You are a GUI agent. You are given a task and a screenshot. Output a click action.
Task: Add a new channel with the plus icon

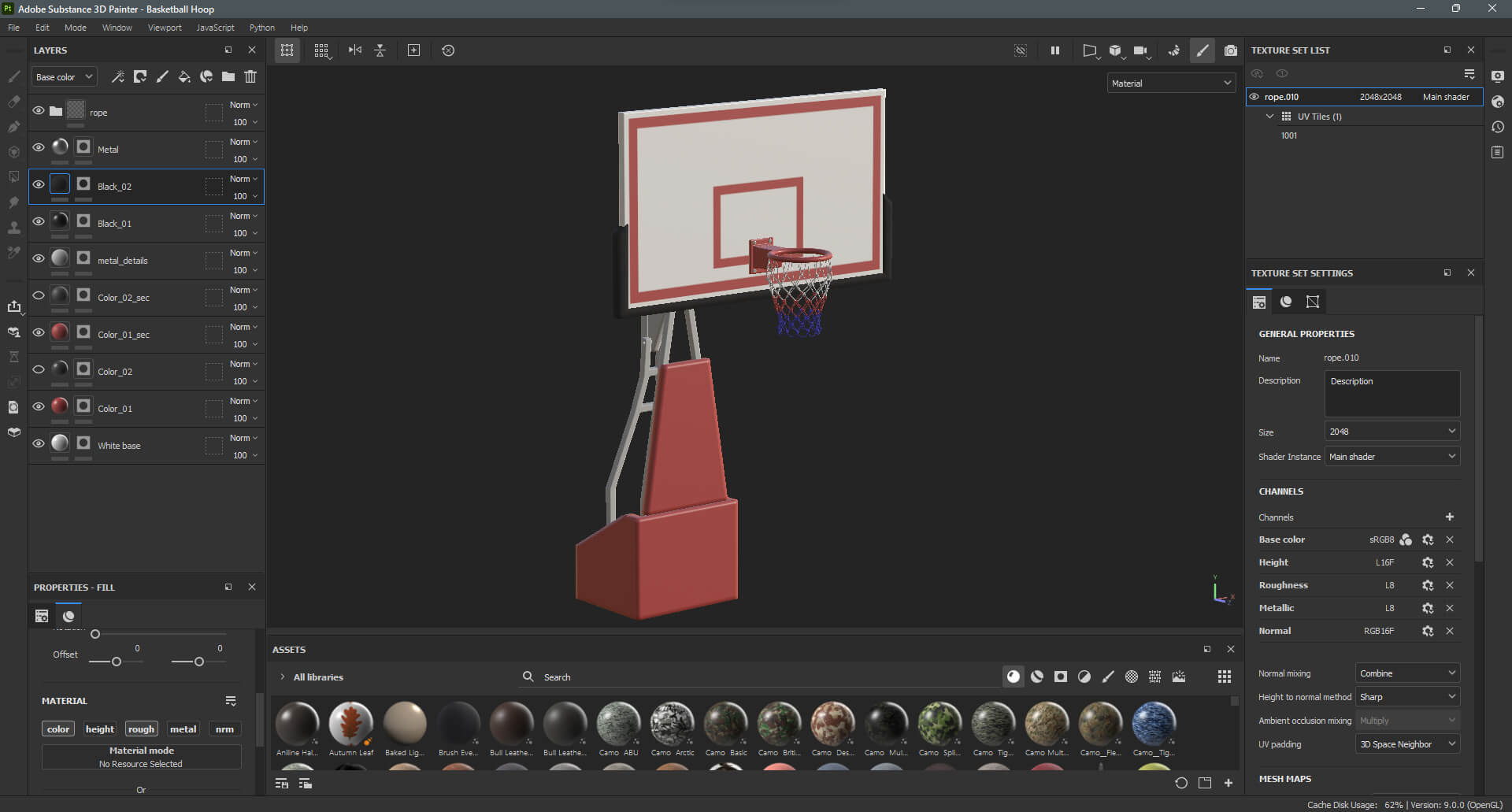coord(1449,517)
